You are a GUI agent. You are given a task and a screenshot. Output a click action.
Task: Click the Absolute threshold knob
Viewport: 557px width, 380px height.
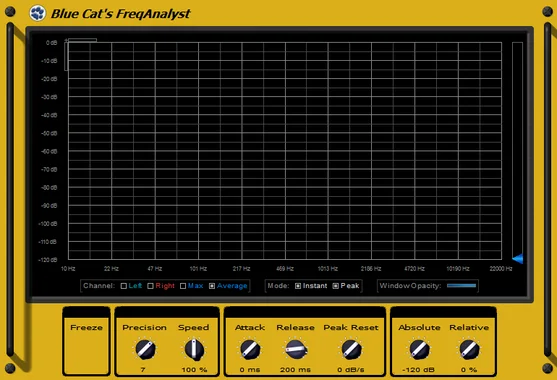[x=419, y=349]
